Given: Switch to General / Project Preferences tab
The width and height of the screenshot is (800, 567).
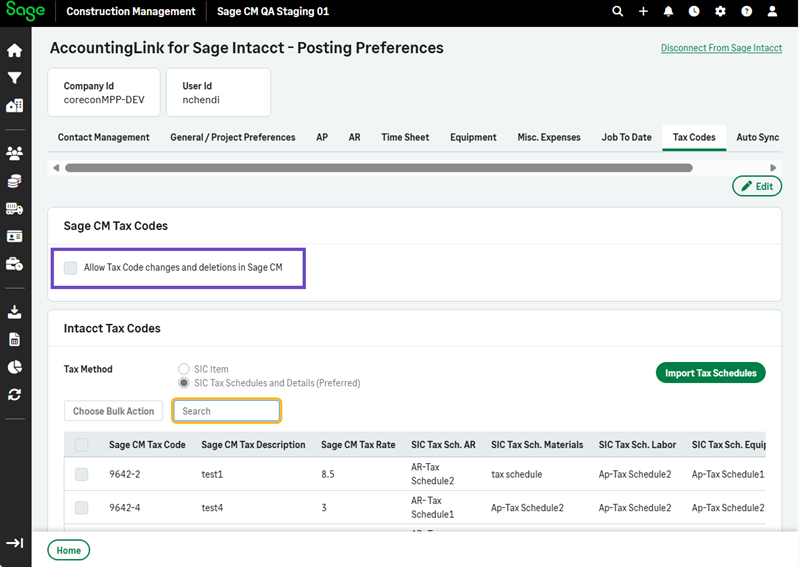Looking at the screenshot, I should (233, 137).
